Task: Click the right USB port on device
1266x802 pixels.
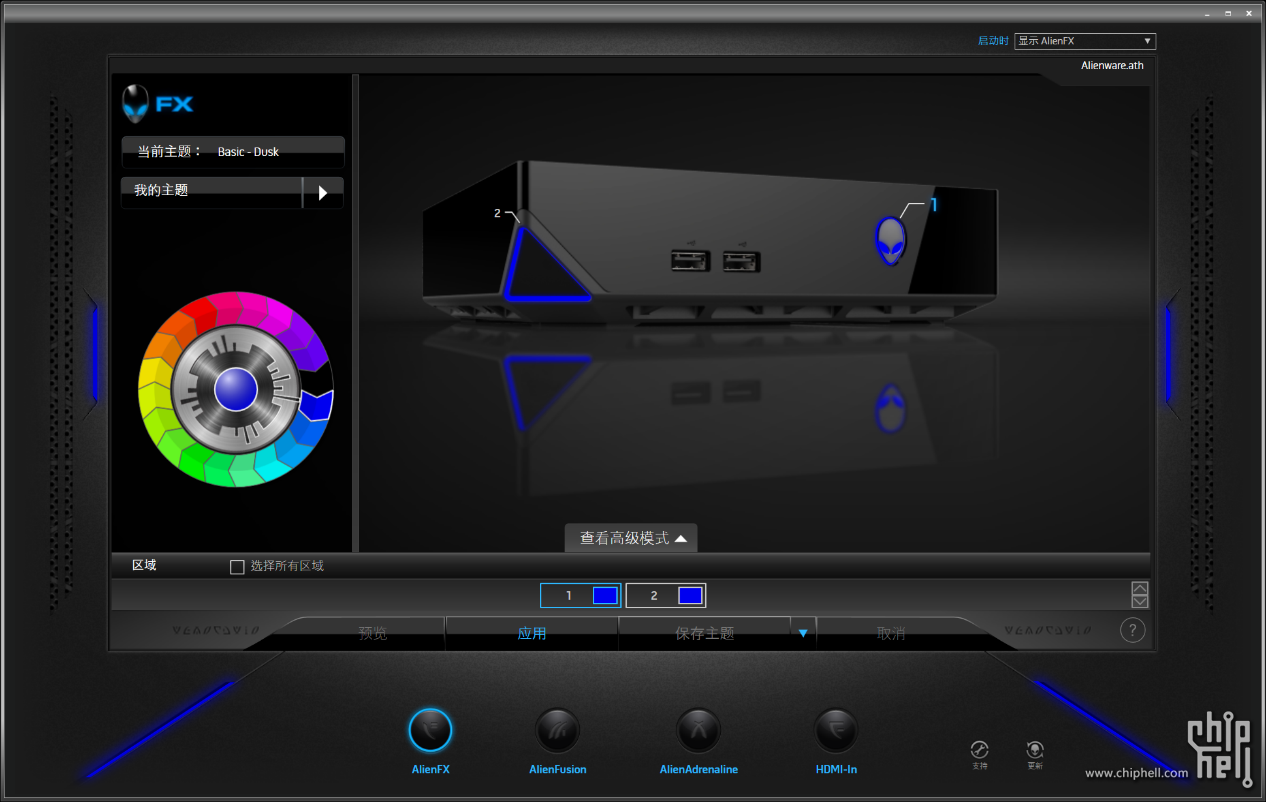Action: (x=741, y=263)
